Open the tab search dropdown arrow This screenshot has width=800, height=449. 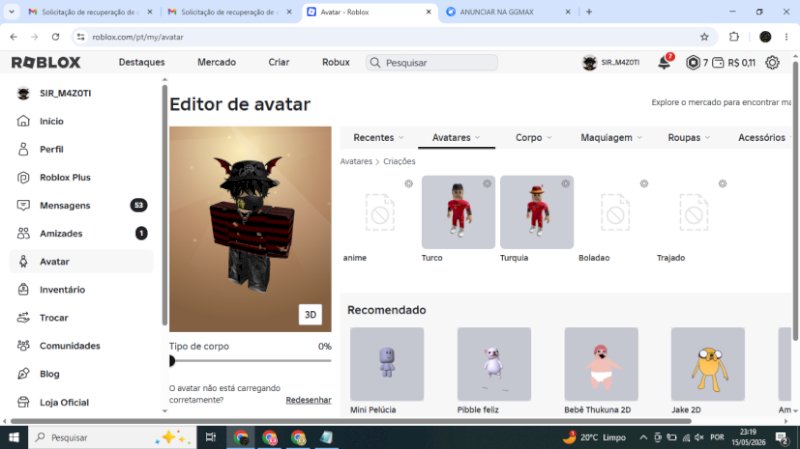click(x=11, y=11)
